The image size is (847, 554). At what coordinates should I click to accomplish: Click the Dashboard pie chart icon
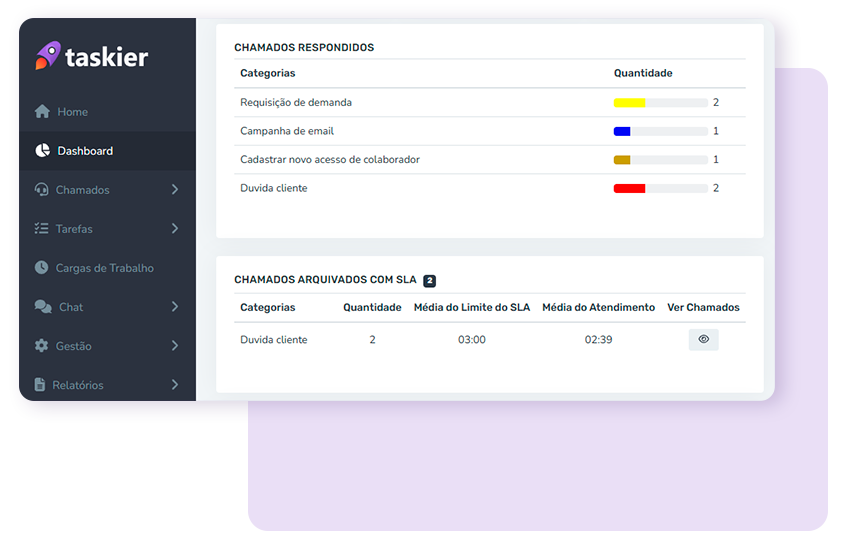tap(42, 151)
